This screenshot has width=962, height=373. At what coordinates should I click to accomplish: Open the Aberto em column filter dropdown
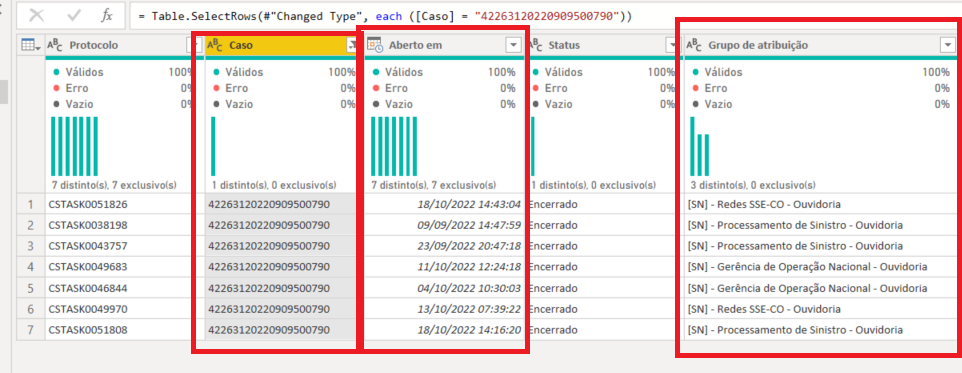click(513, 45)
